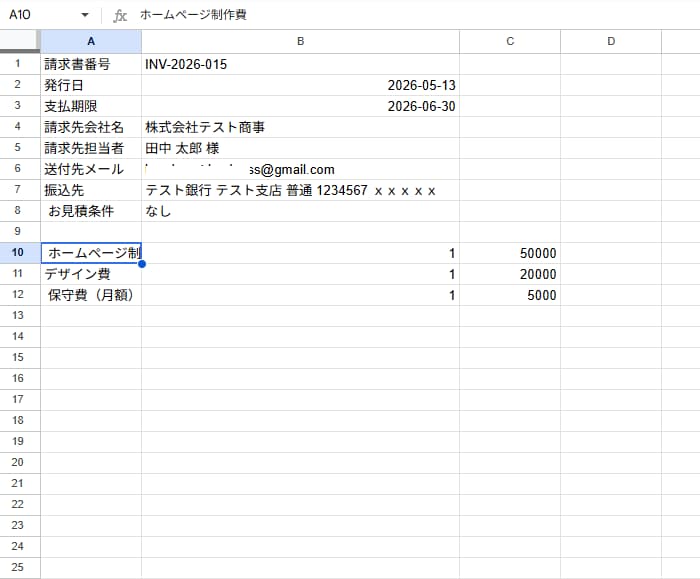The width and height of the screenshot is (700, 579).
Task: Click cell なし
Action: 300,211
